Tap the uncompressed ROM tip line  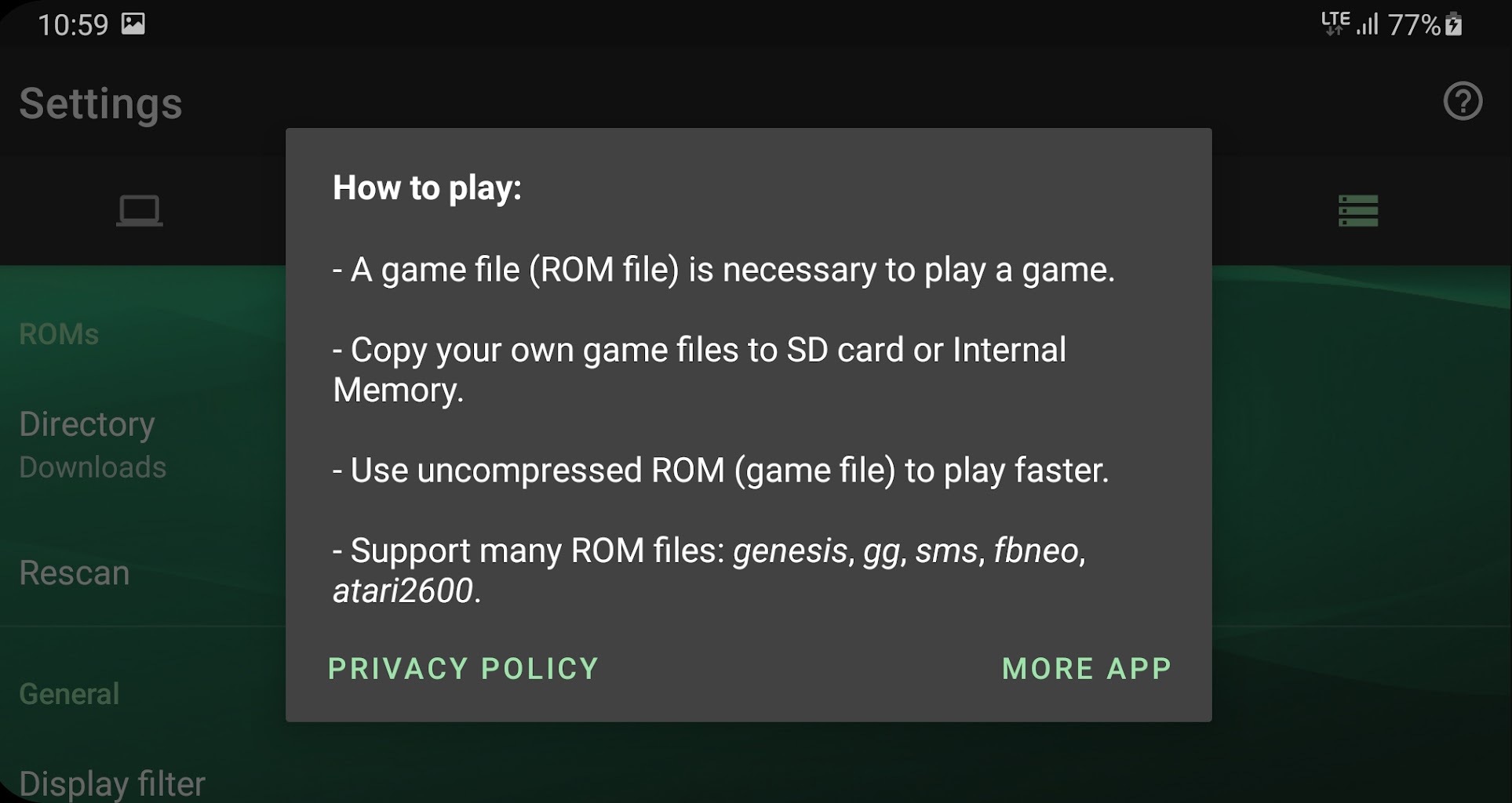tap(720, 471)
